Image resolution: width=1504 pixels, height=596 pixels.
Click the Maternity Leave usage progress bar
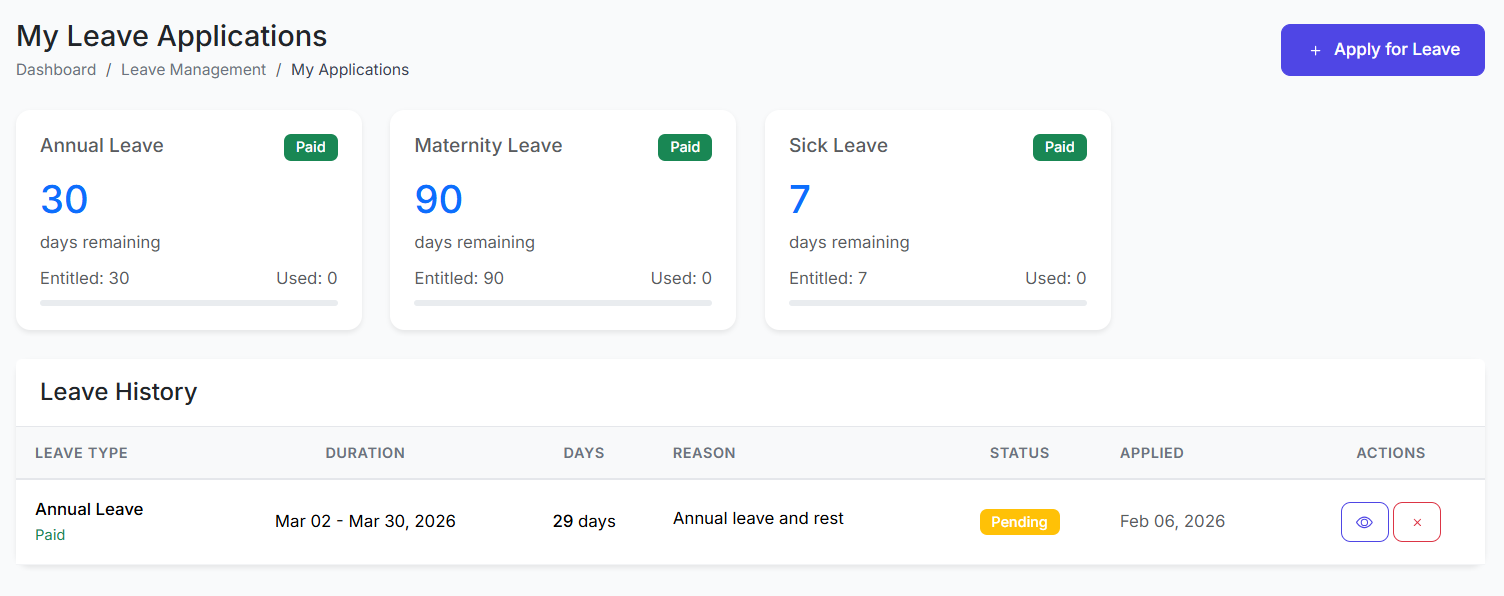tap(563, 302)
